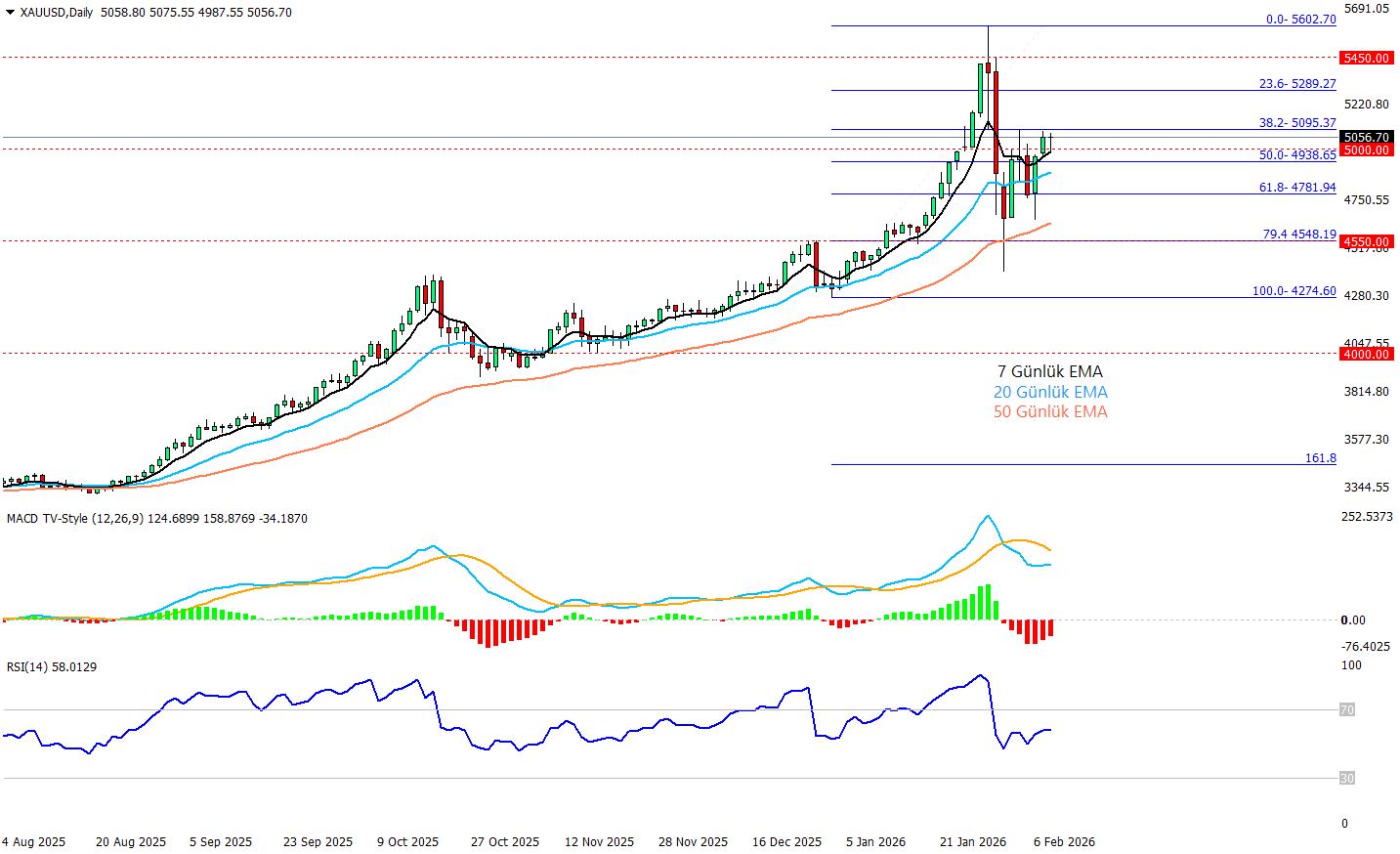Open the dropdown arrow beside XAUUSD,Daily
This screenshot has width=1400, height=854.
tap(10, 13)
